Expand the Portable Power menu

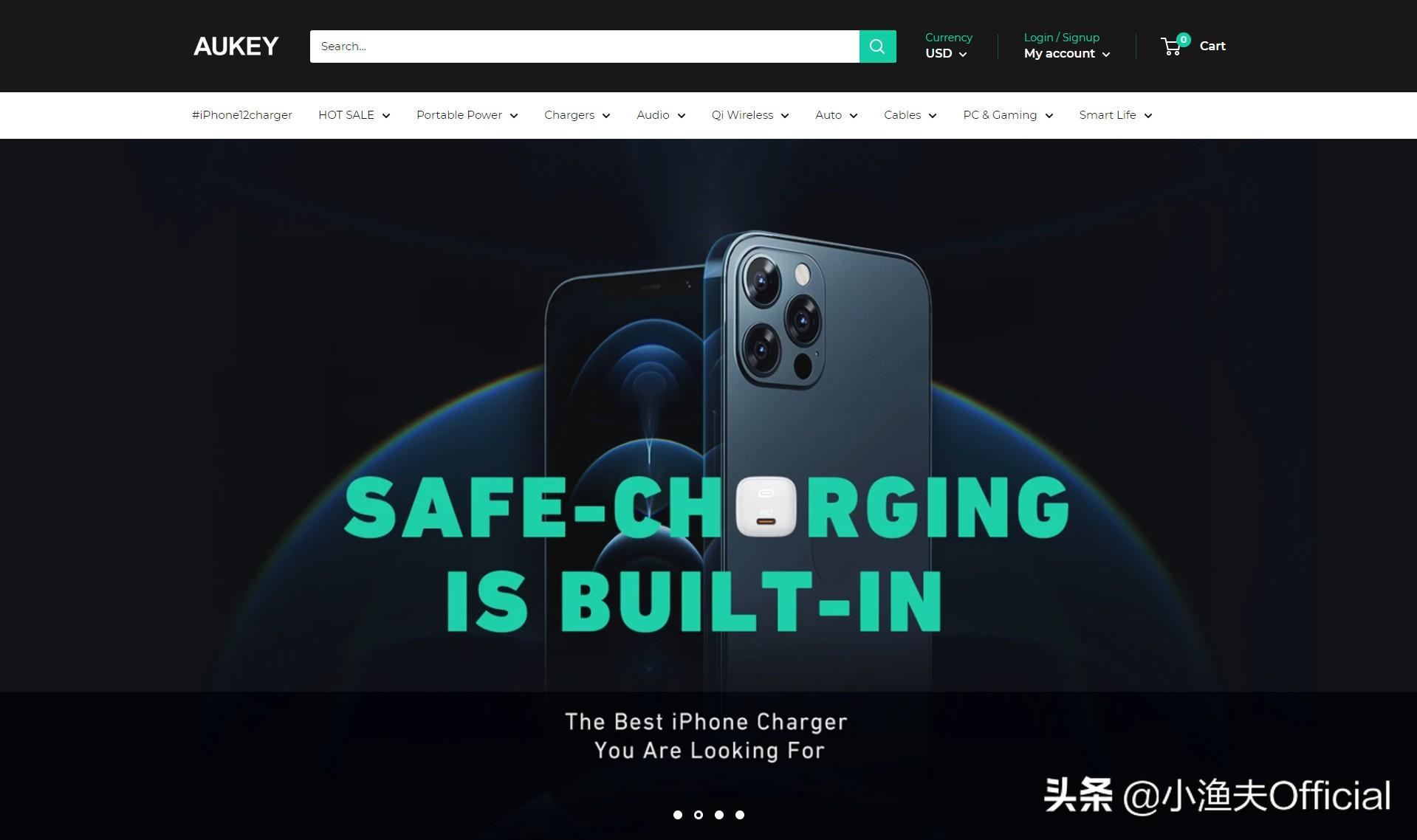tap(467, 115)
